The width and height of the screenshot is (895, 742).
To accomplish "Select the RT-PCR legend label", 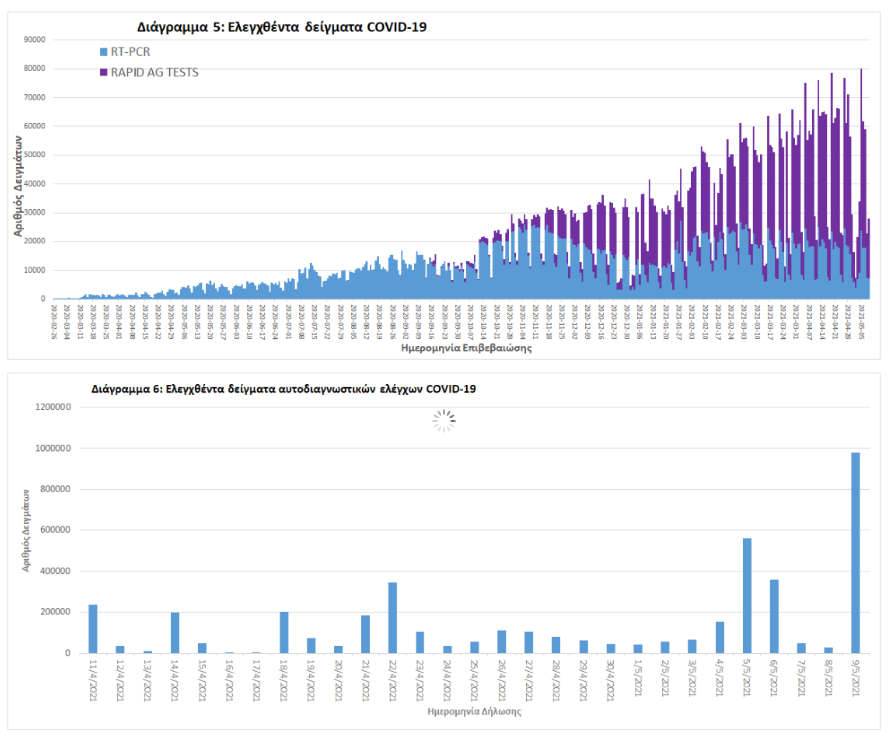I will tap(132, 51).
